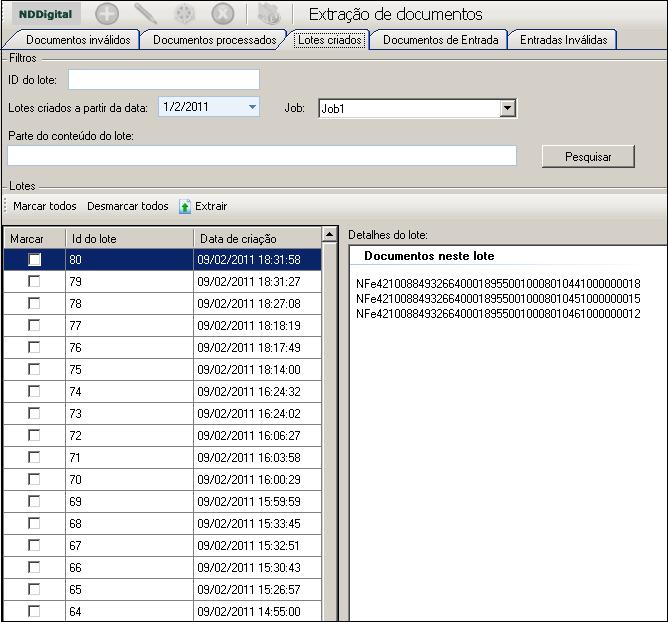Click the circular X cancel toolbar icon
This screenshot has width=668, height=622.
(x=224, y=14)
